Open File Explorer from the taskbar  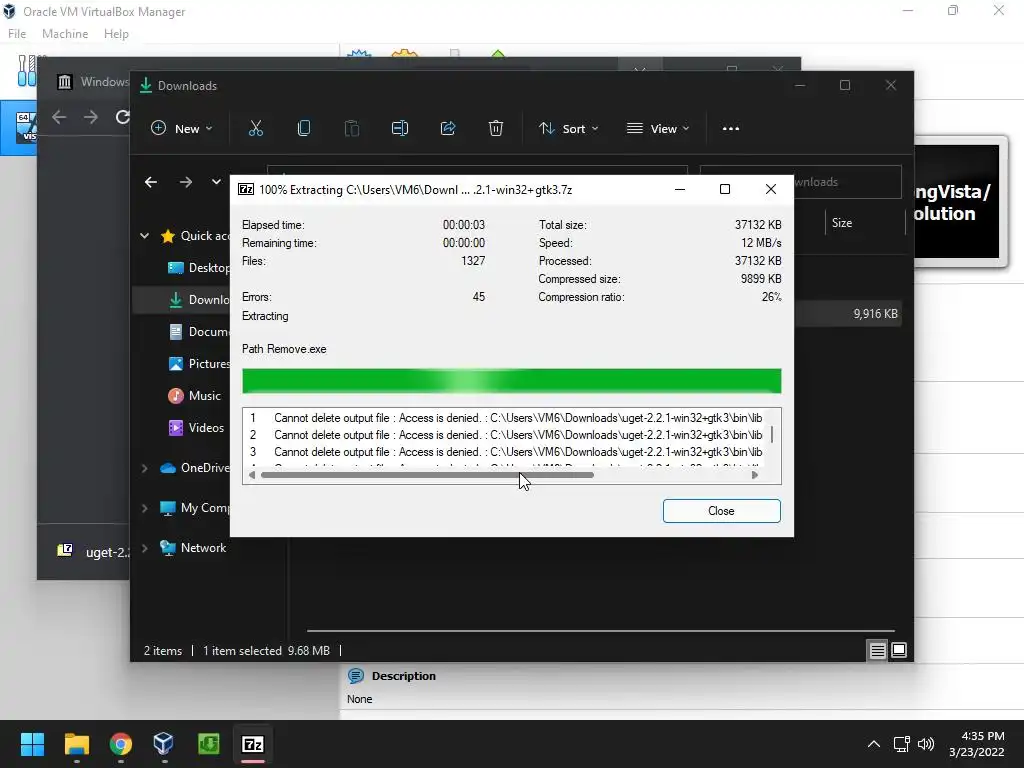coord(76,744)
